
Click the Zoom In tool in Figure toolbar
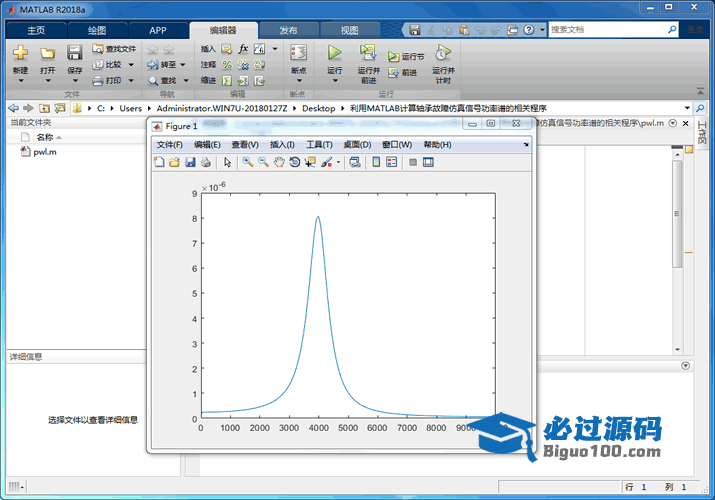pyautogui.click(x=247, y=162)
